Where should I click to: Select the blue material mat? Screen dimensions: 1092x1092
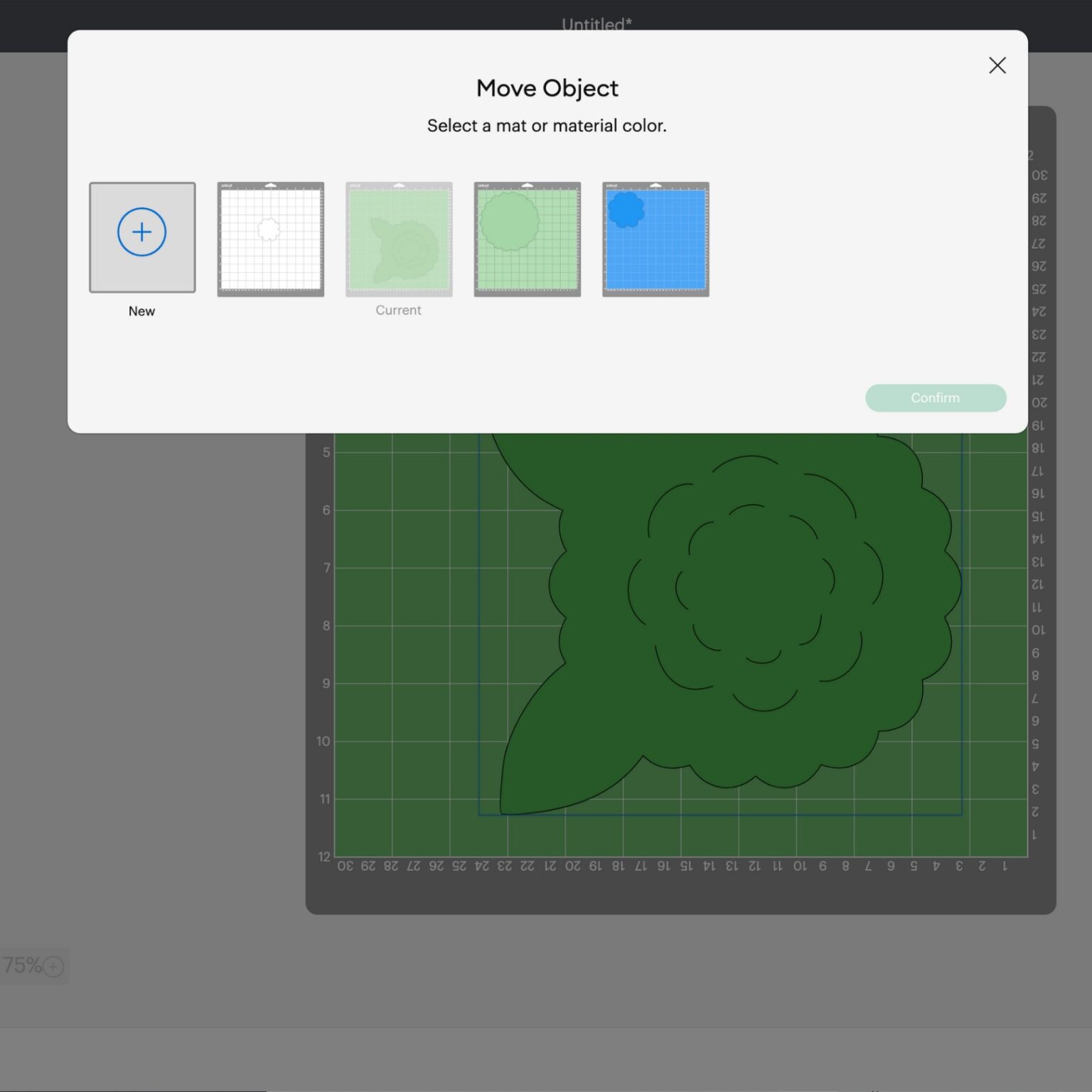655,238
